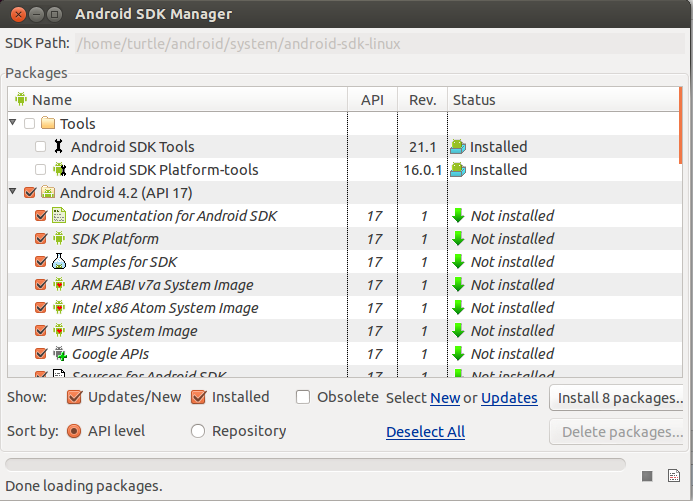
Task: Enable the Obsolete packages checkbox
Action: click(x=303, y=397)
